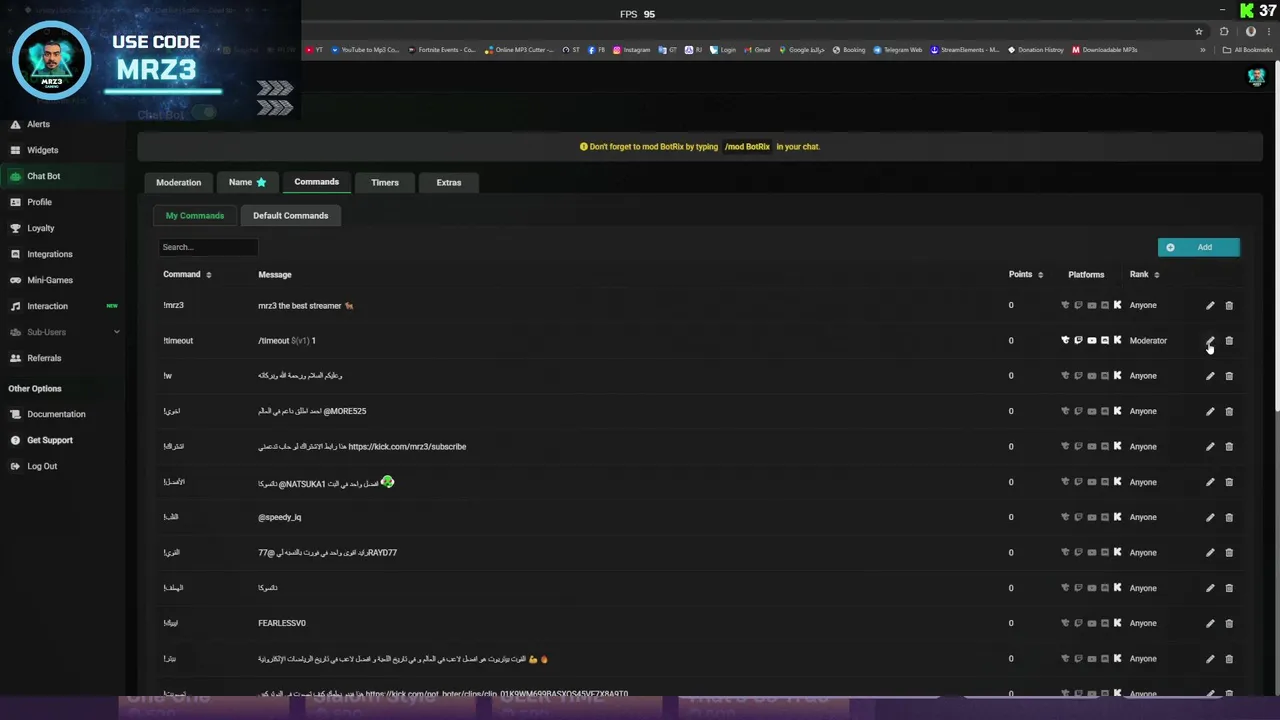Toggle Twitch platform for !mrz3 command
Viewport: 1280px width, 720px height.
coord(1078,305)
